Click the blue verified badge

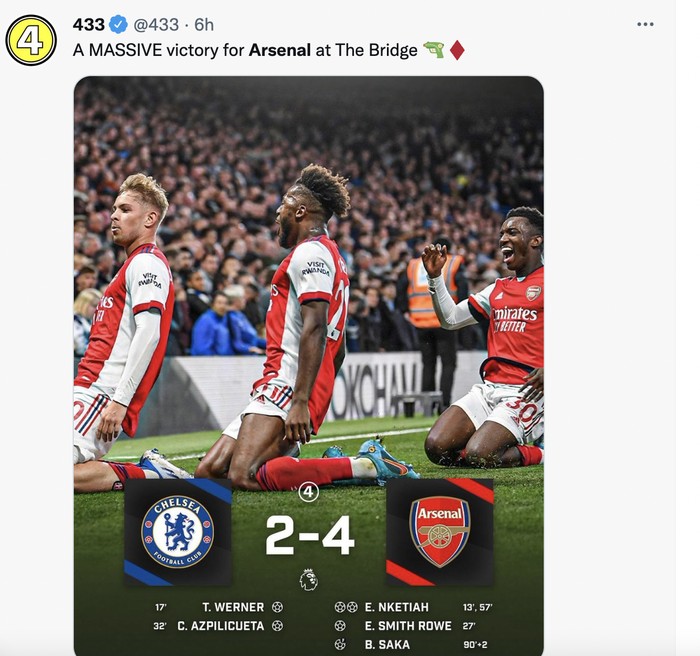pos(117,25)
